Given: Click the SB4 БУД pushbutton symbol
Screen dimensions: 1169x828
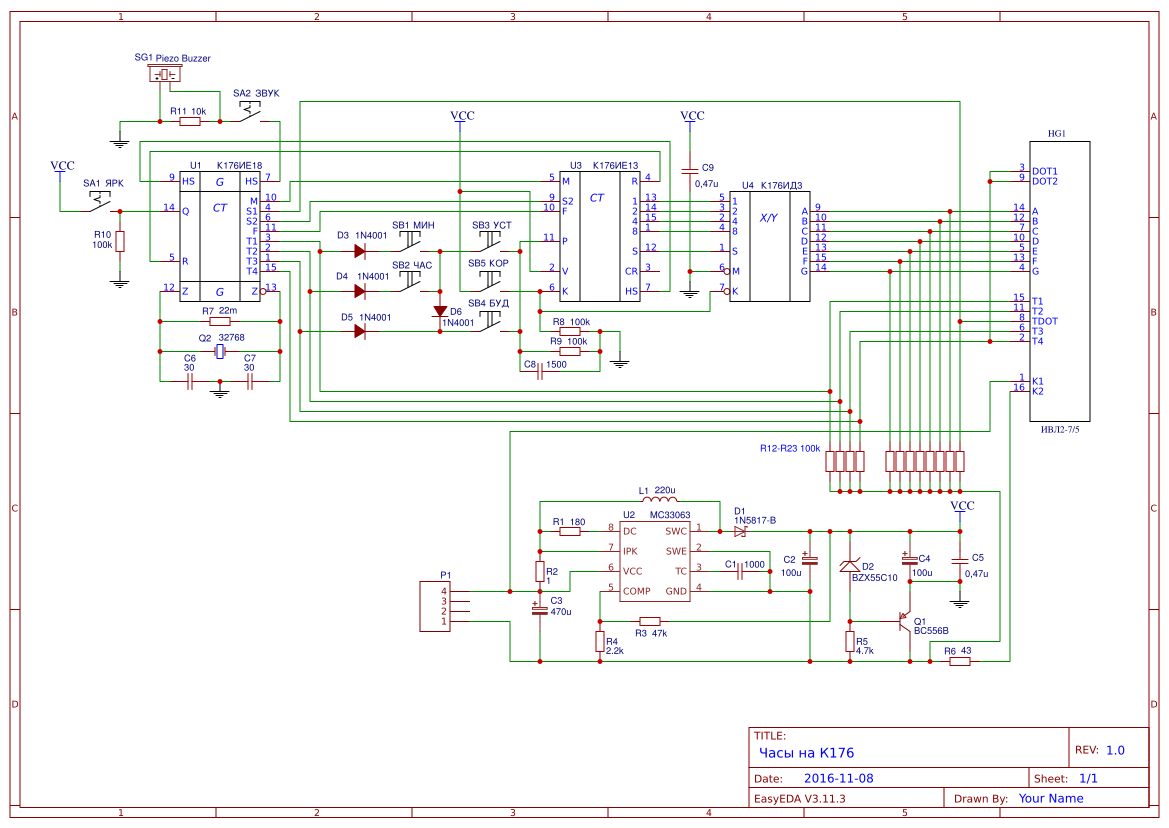Looking at the screenshot, I should 490,321.
